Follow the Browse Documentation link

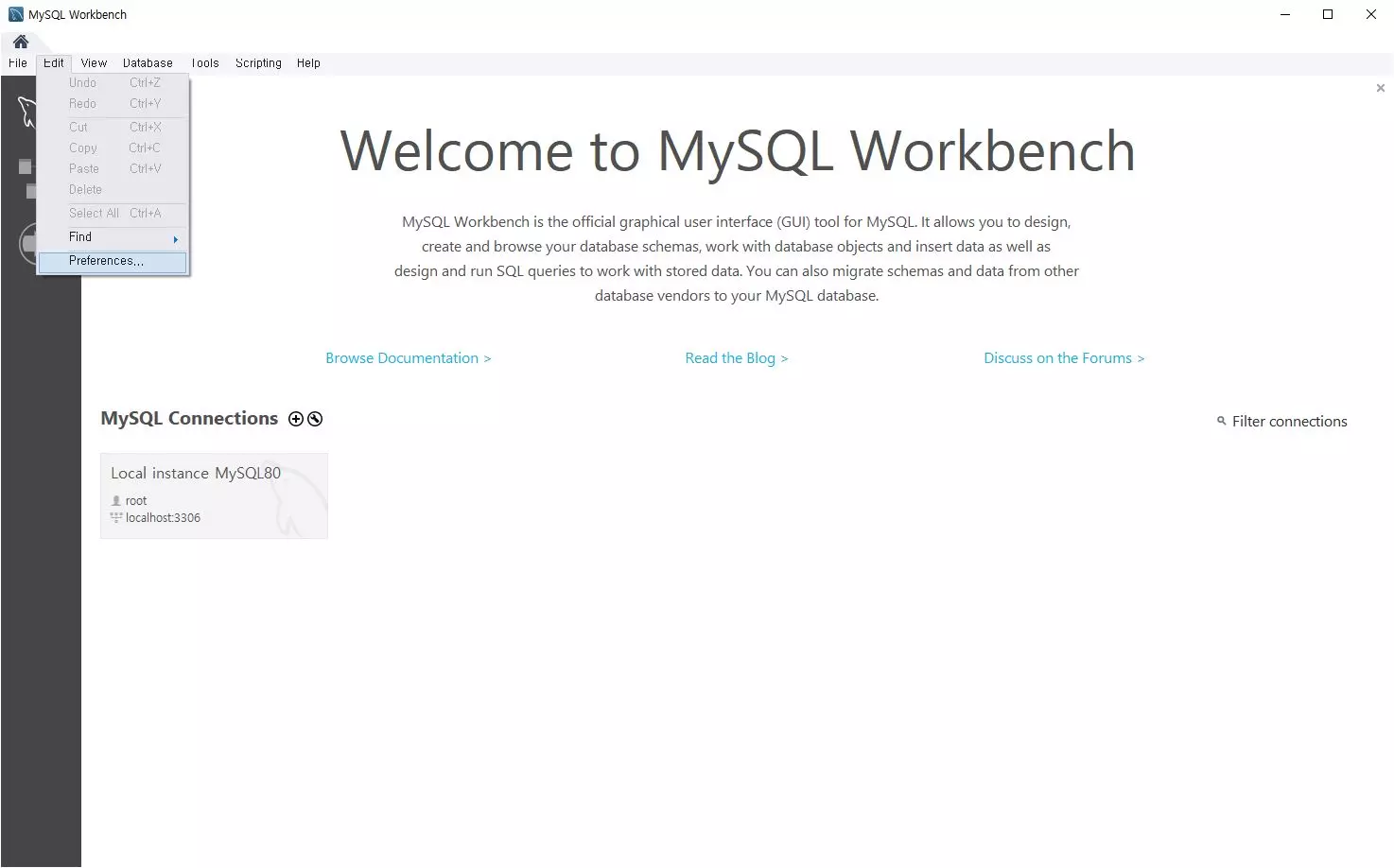point(408,358)
